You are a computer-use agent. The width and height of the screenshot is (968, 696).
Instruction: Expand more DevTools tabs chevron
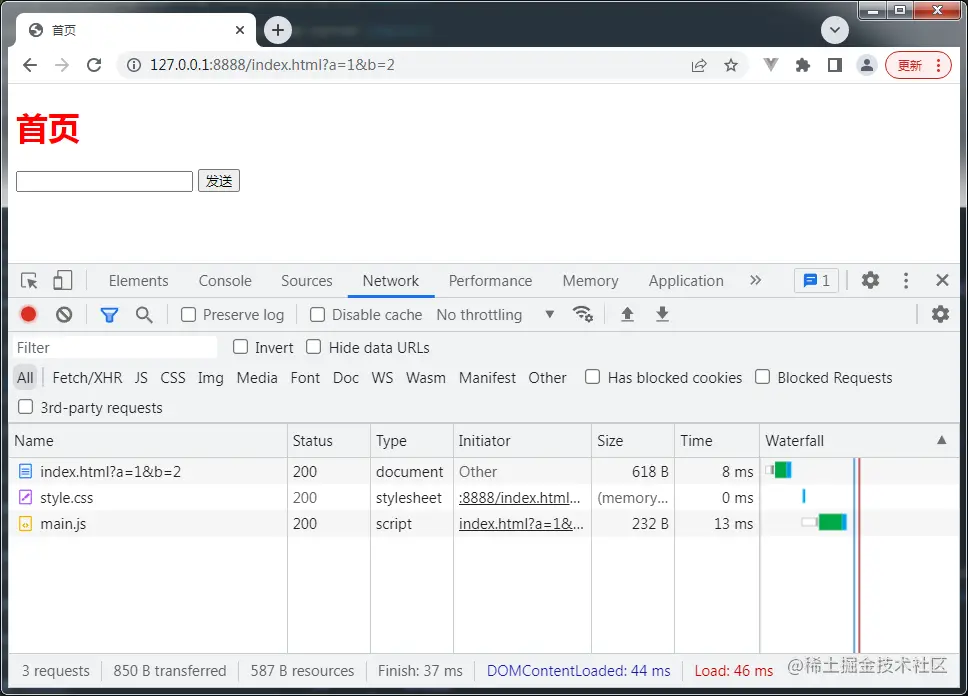click(x=755, y=280)
